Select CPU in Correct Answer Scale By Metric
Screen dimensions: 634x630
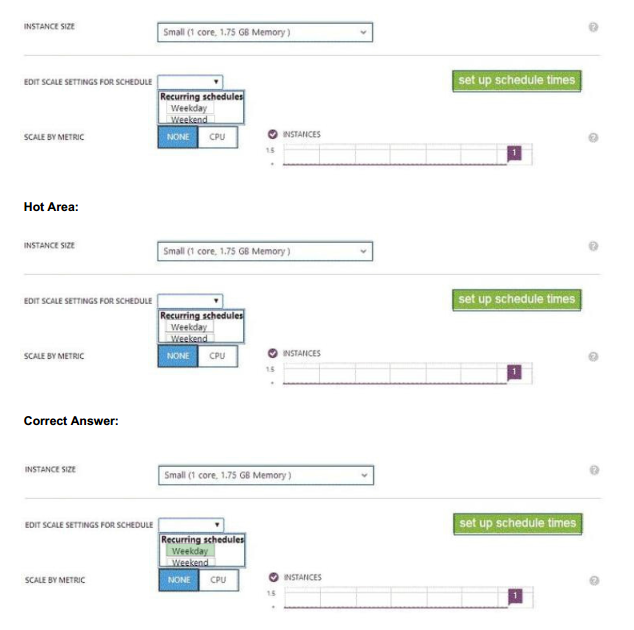point(218,580)
